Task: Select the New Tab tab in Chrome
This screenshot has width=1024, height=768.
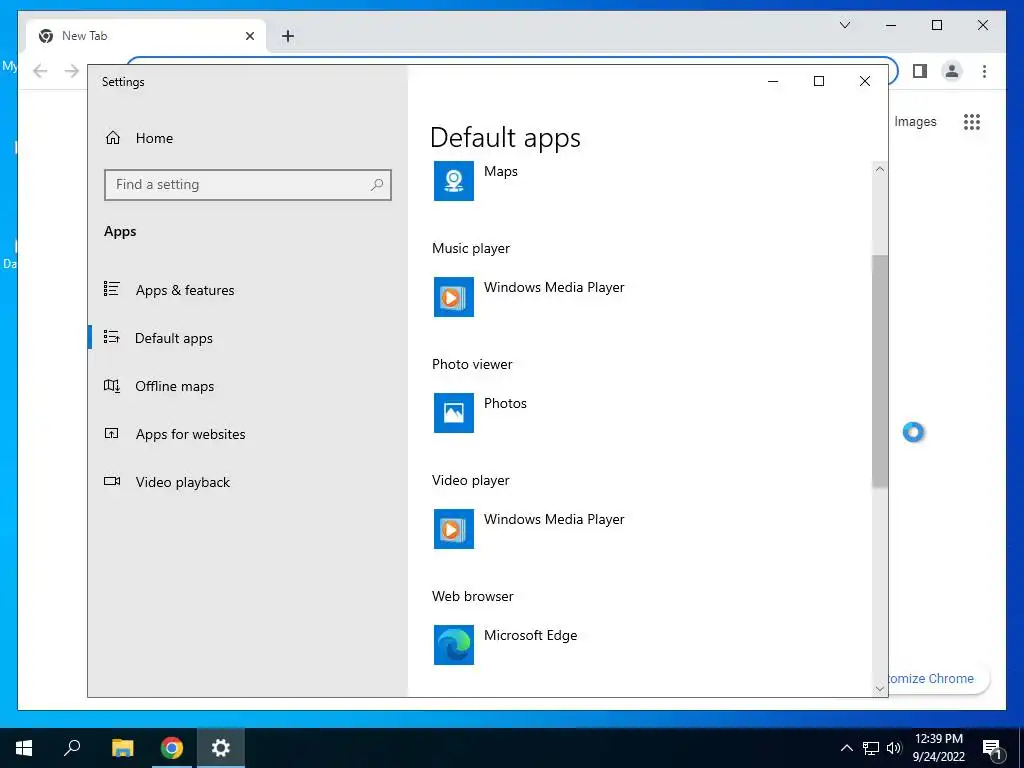Action: pos(146,36)
